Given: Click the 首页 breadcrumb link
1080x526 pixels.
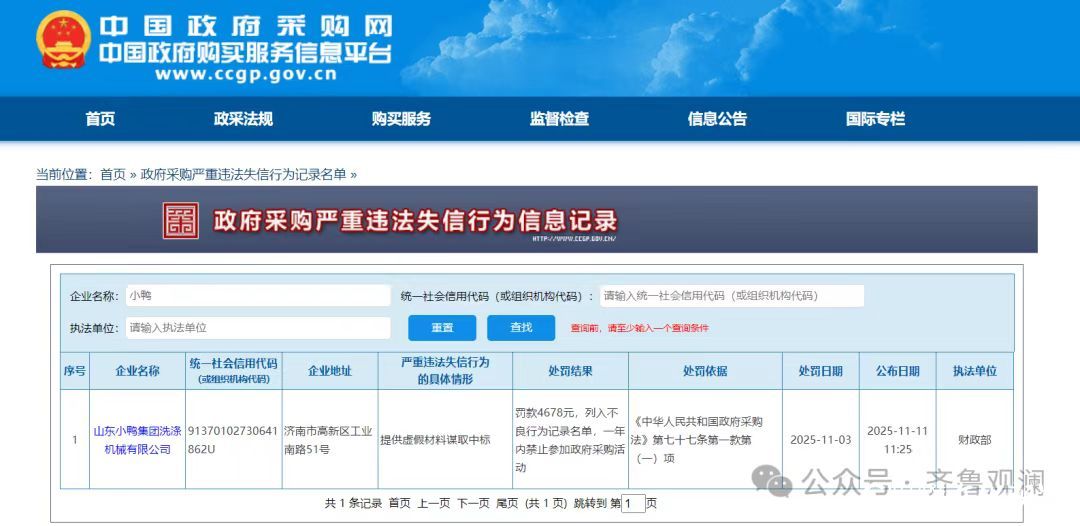Looking at the screenshot, I should 113,175.
